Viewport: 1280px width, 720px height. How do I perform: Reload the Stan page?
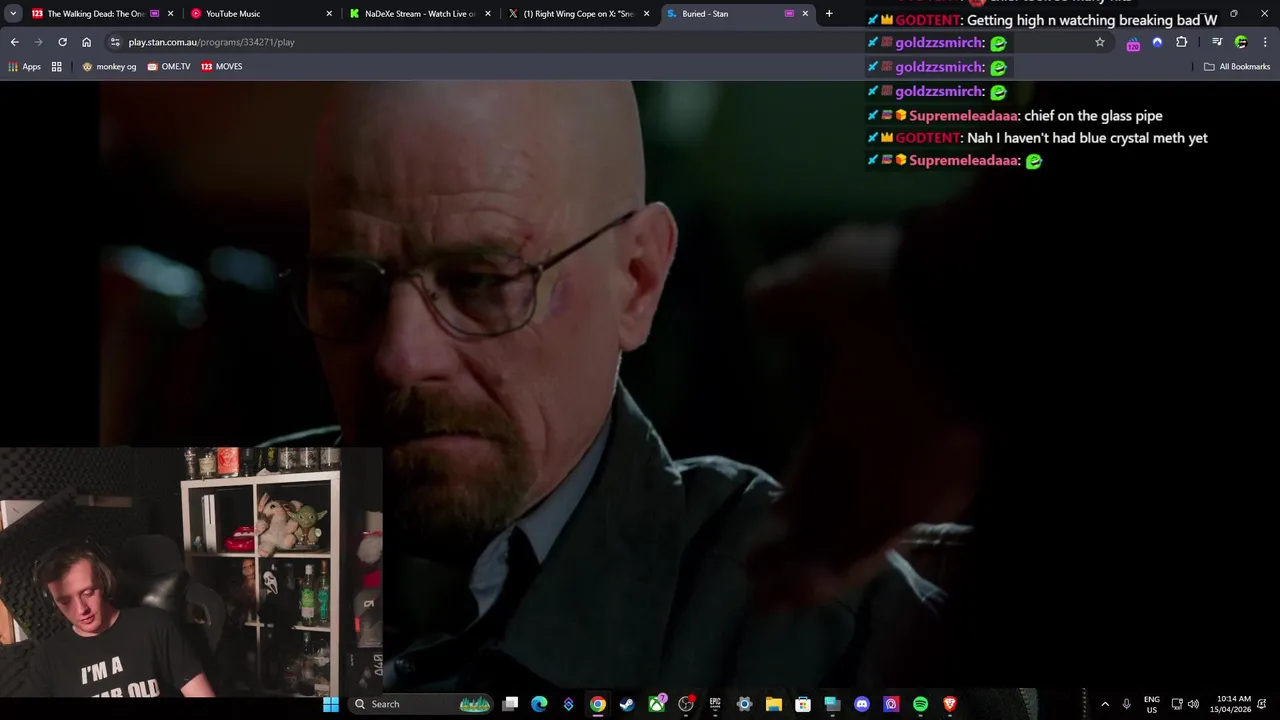62,42
